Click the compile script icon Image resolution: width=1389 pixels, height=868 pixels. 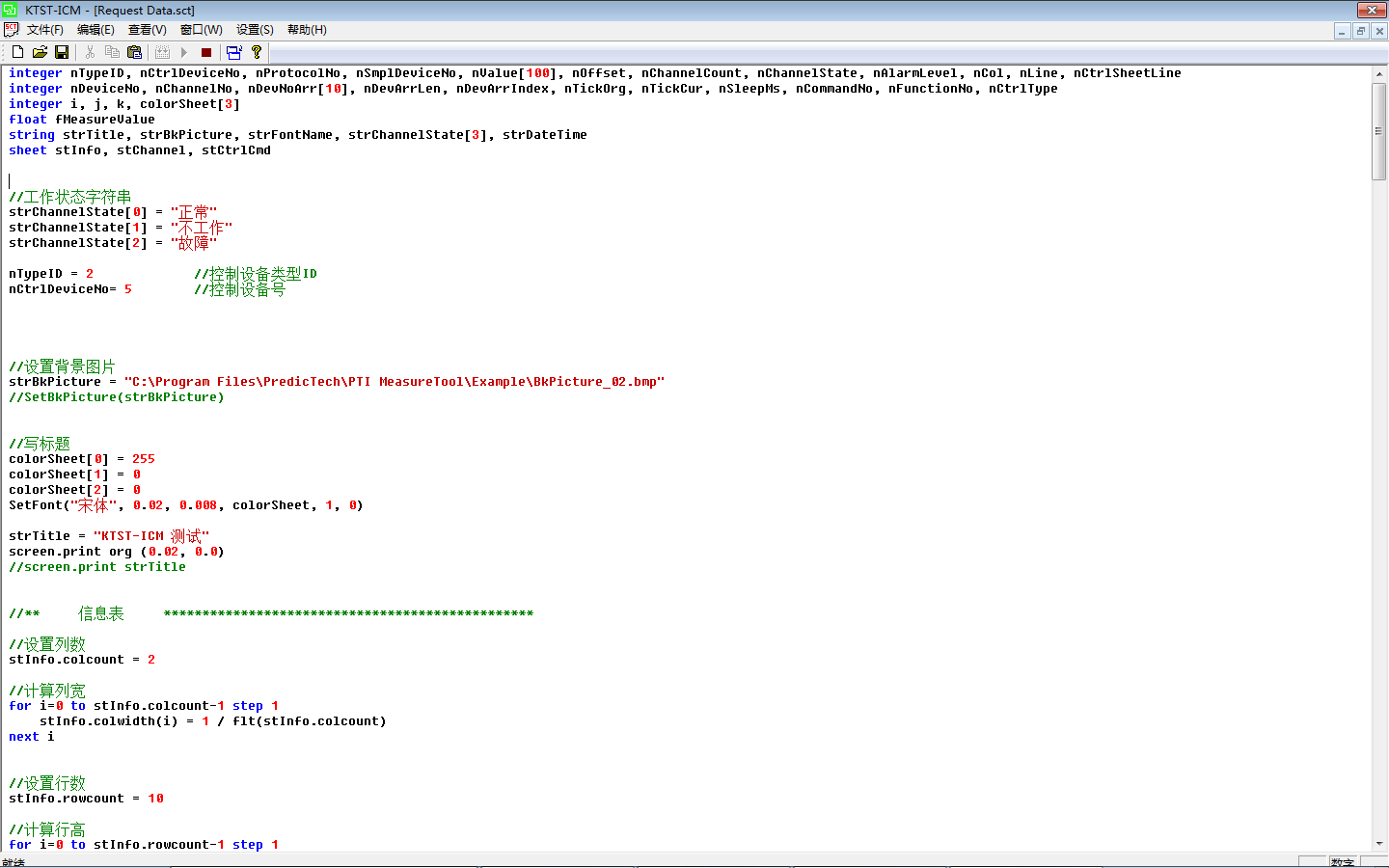[x=162, y=52]
